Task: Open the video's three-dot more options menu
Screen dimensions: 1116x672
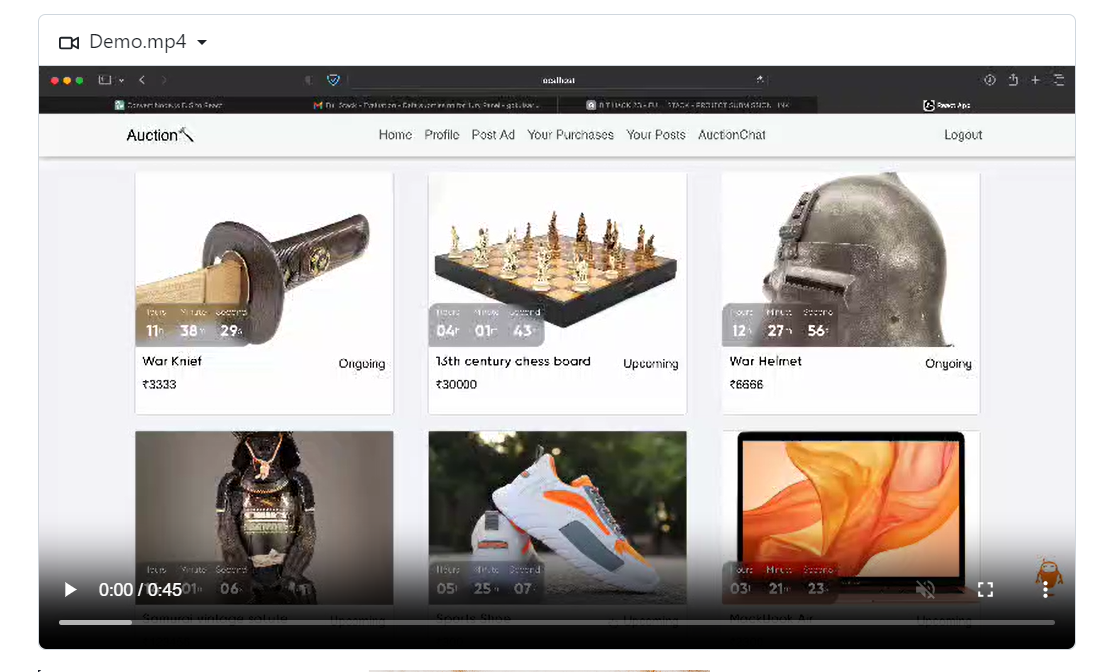Action: tap(1045, 589)
